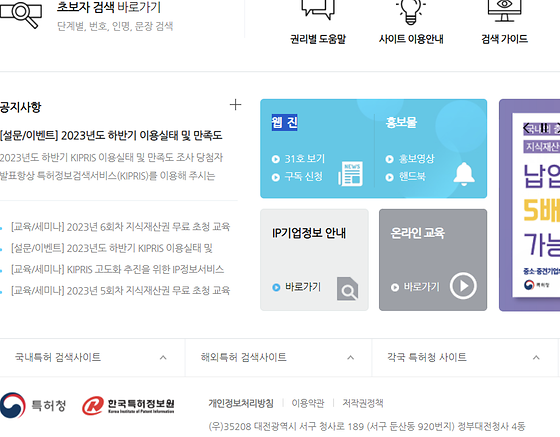The image size is (560, 437).
Task: Click the document search icon in IP기업정보 card
Action: click(348, 288)
